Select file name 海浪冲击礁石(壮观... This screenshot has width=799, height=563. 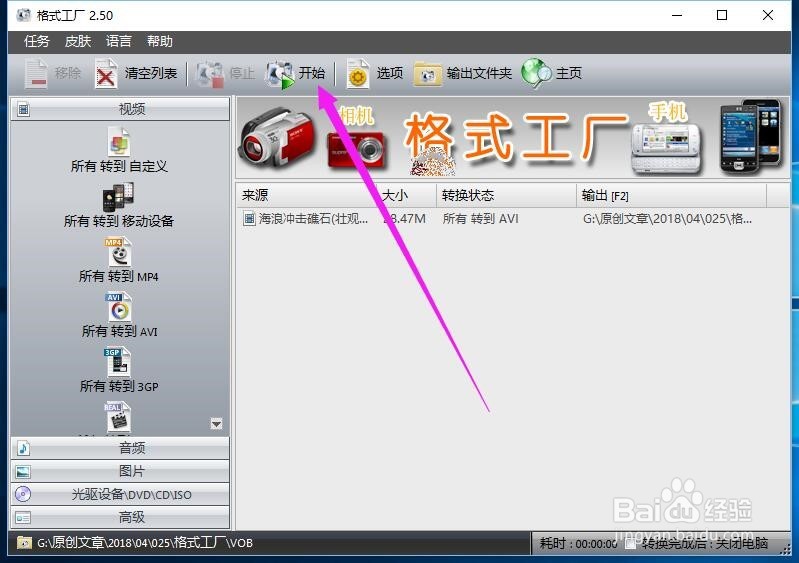[313, 219]
